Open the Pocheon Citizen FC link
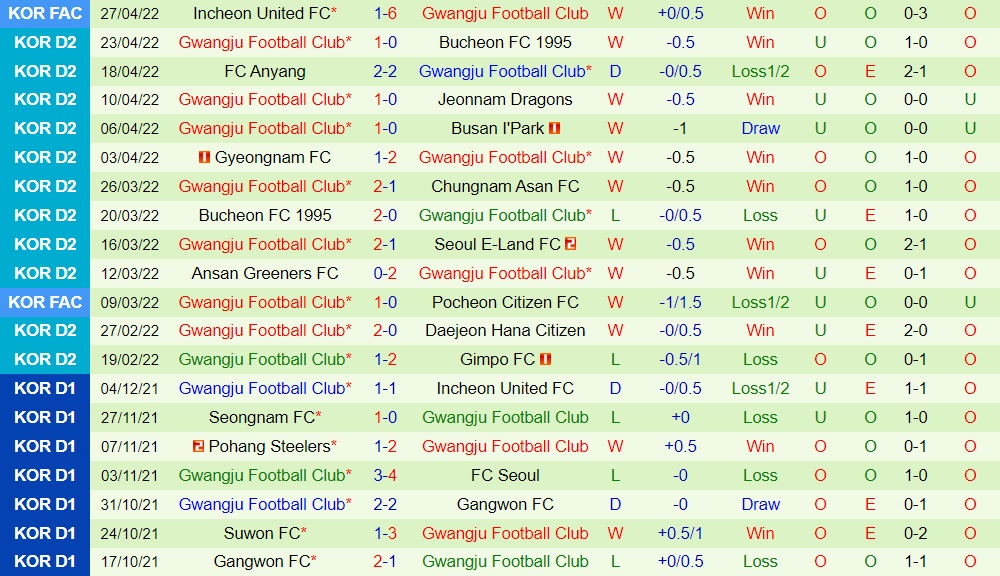Screen dimensions: 1000x576 pyautogui.click(x=505, y=302)
